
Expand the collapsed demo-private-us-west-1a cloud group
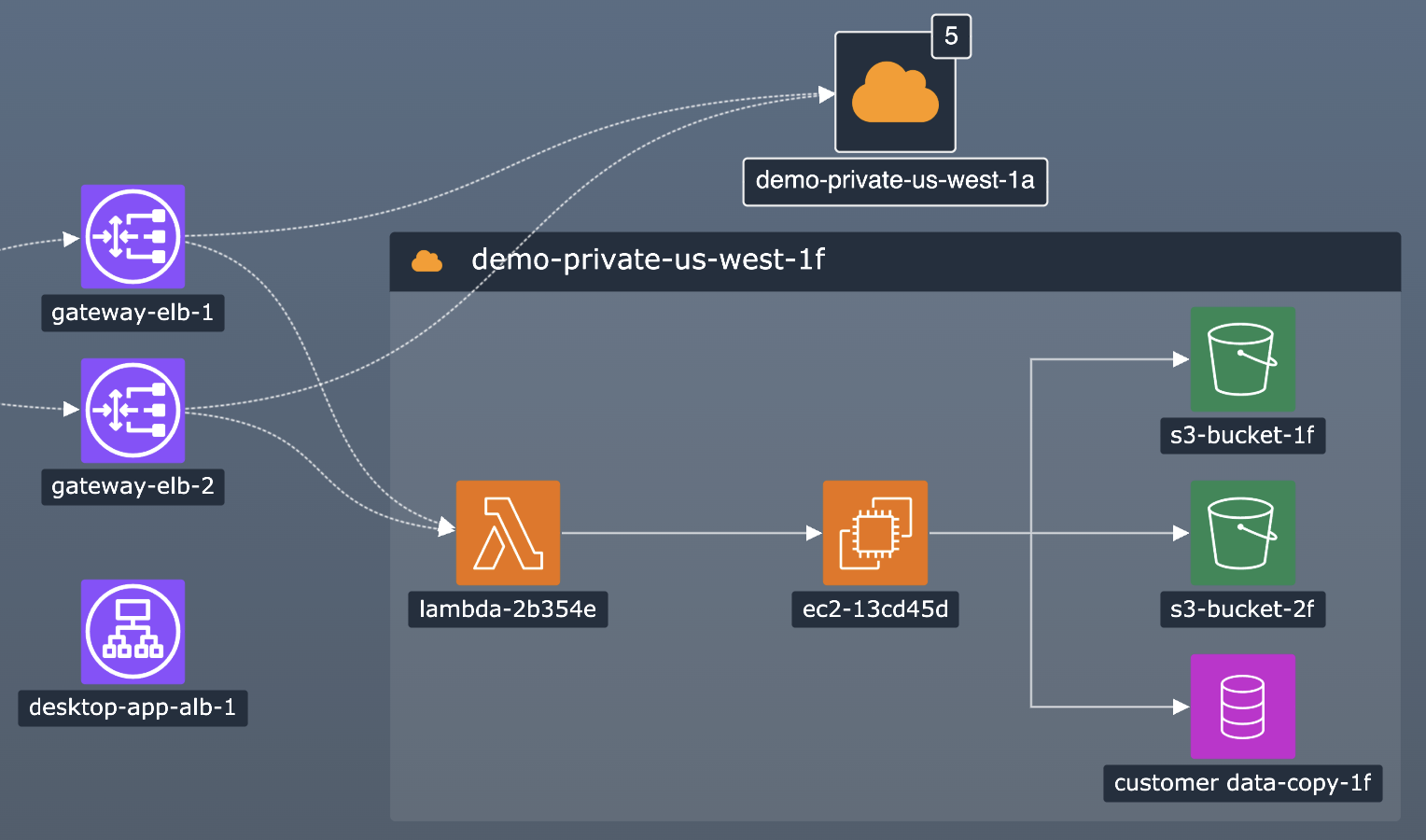pyautogui.click(x=894, y=92)
